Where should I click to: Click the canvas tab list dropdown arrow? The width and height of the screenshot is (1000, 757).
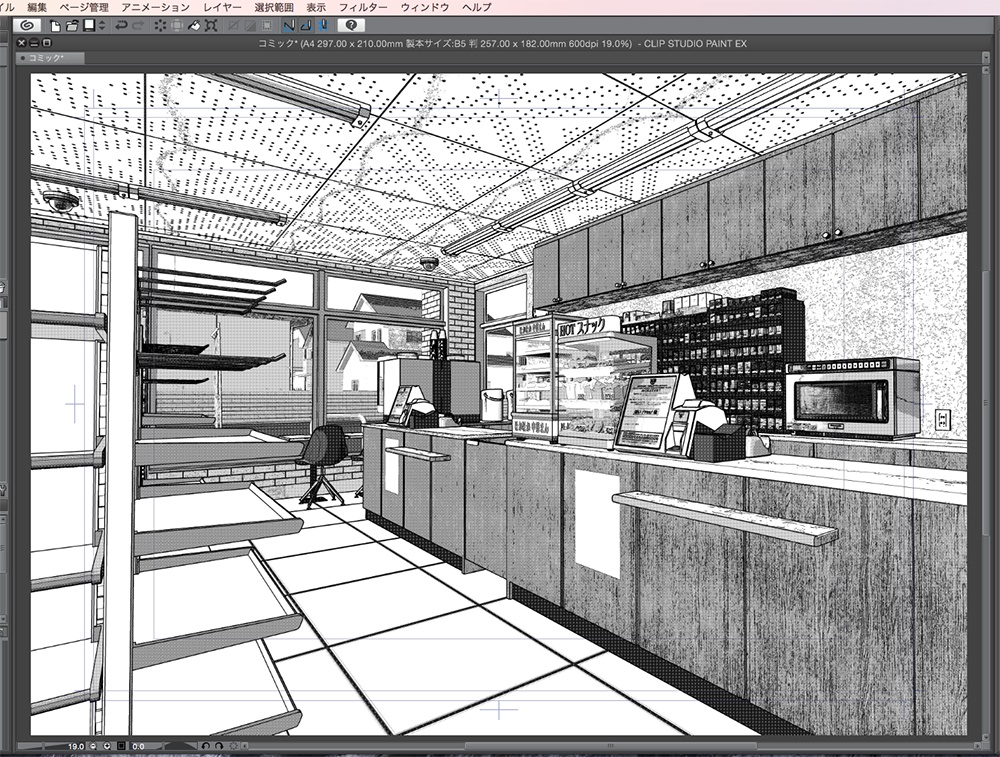click(986, 58)
